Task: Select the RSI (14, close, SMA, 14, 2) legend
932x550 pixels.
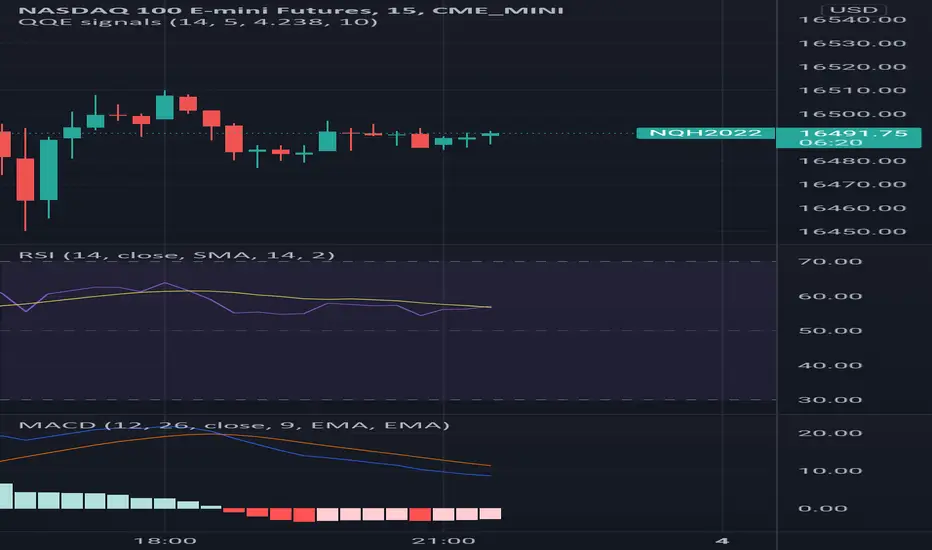Action: (x=177, y=255)
